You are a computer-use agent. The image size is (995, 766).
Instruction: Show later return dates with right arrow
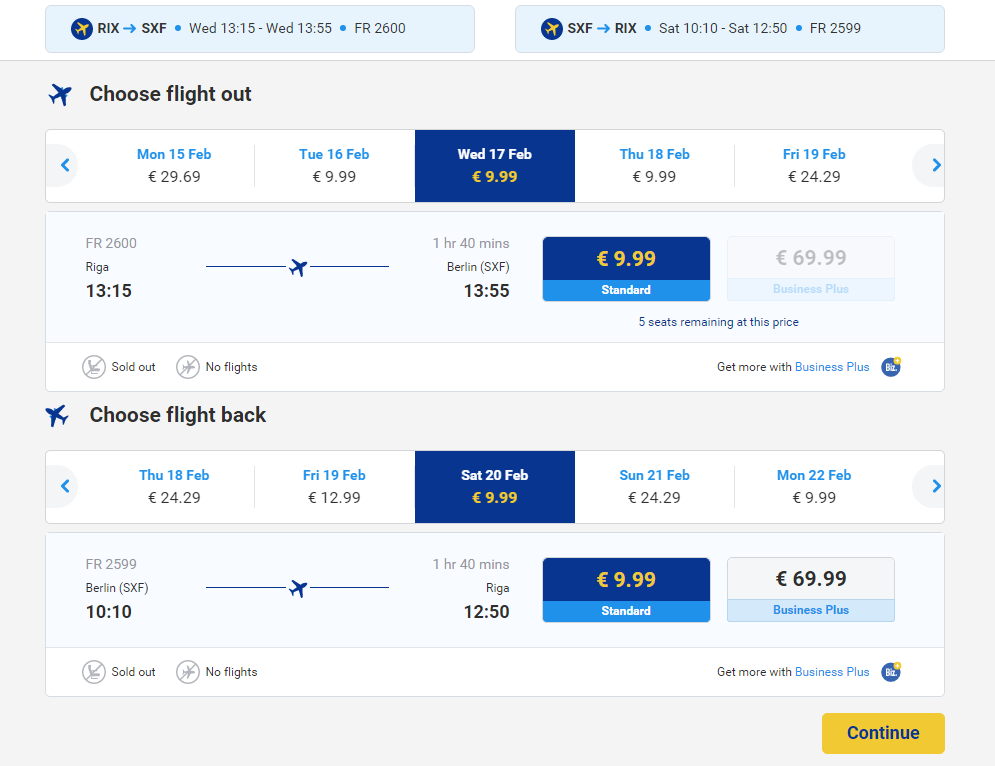(x=937, y=487)
